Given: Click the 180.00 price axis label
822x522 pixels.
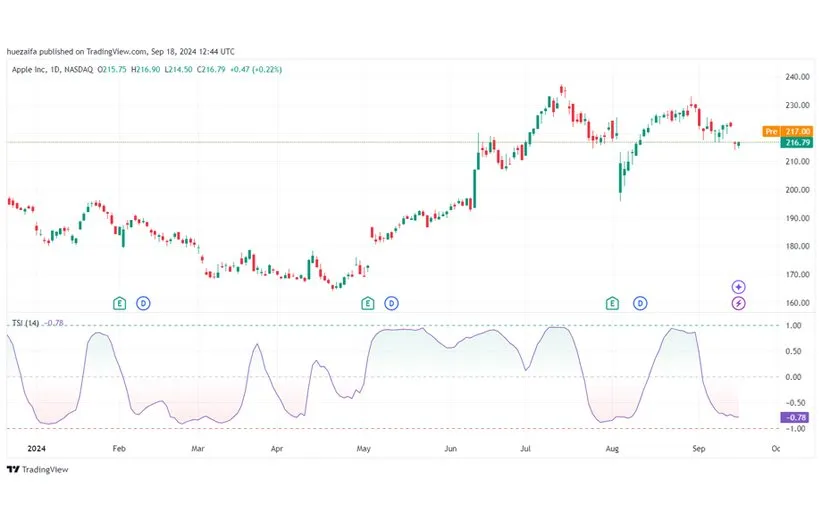Looking at the screenshot, I should pyautogui.click(x=797, y=246).
